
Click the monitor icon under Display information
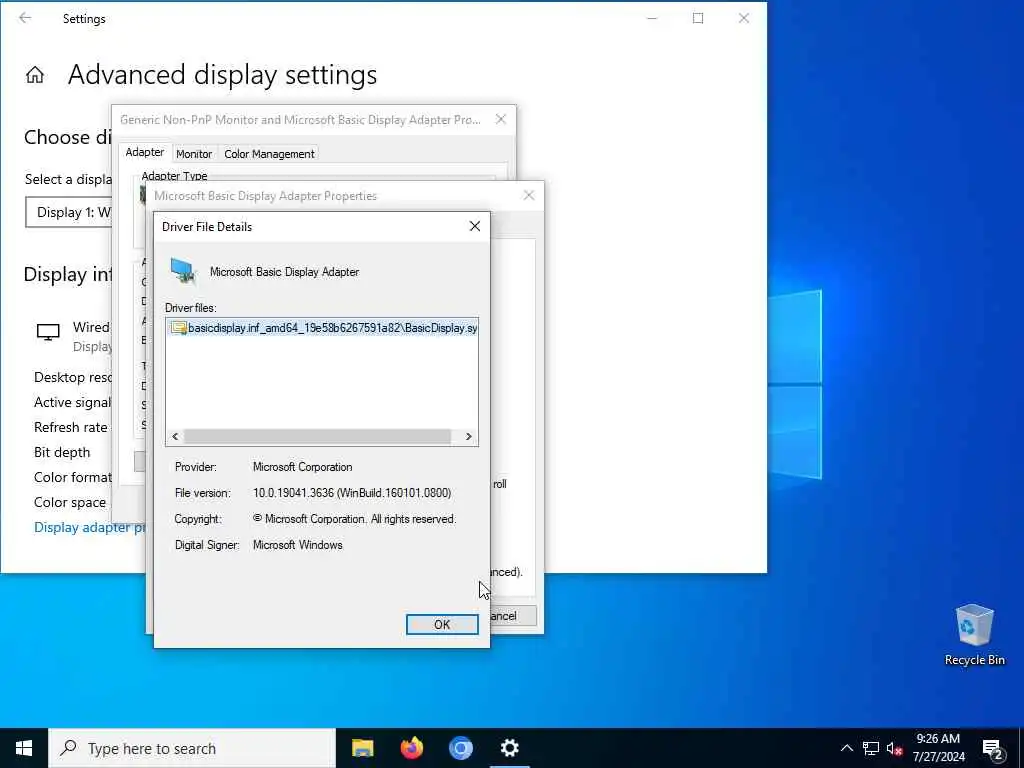48,332
